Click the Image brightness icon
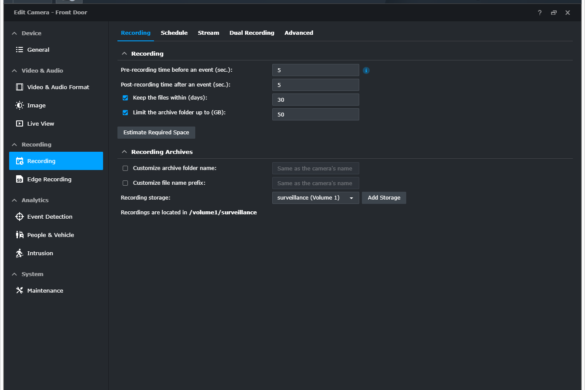This screenshot has height=390, width=585. 19,105
